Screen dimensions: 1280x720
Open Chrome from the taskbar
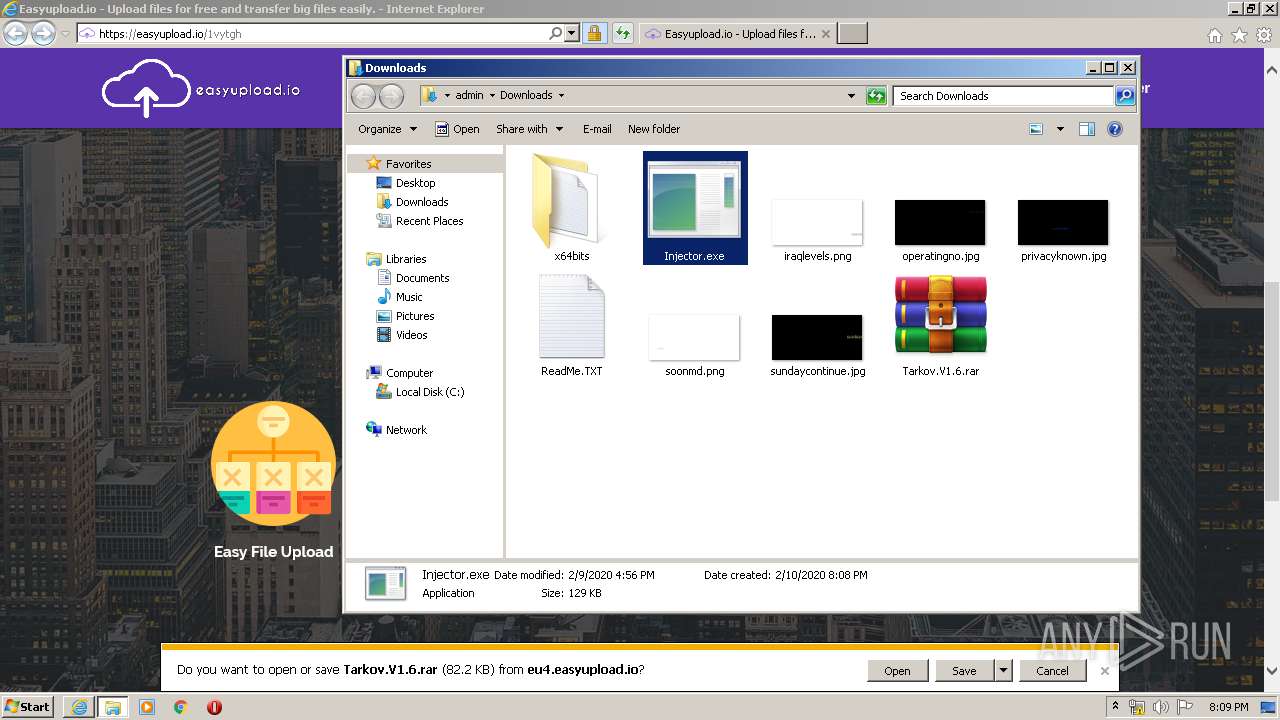pyautogui.click(x=181, y=707)
